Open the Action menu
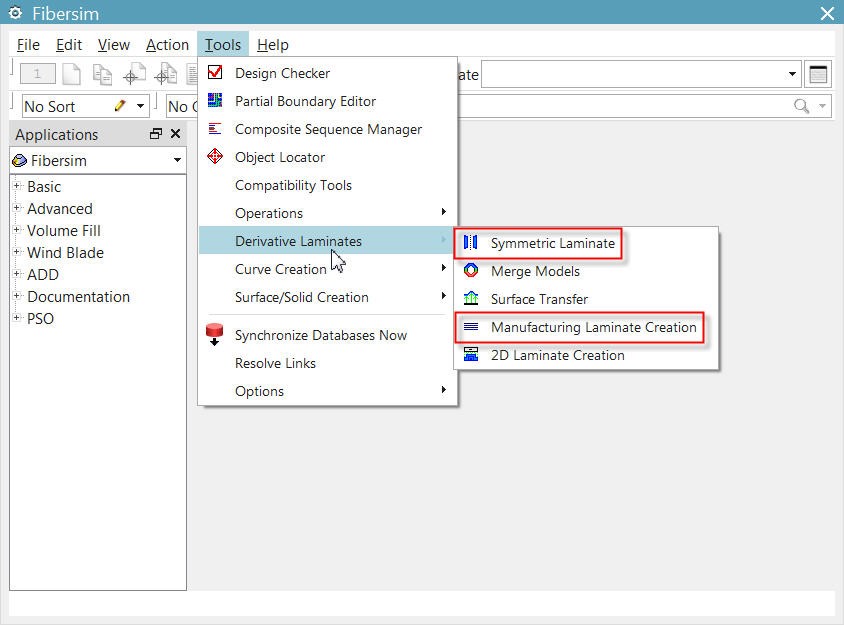844x625 pixels. [x=167, y=45]
